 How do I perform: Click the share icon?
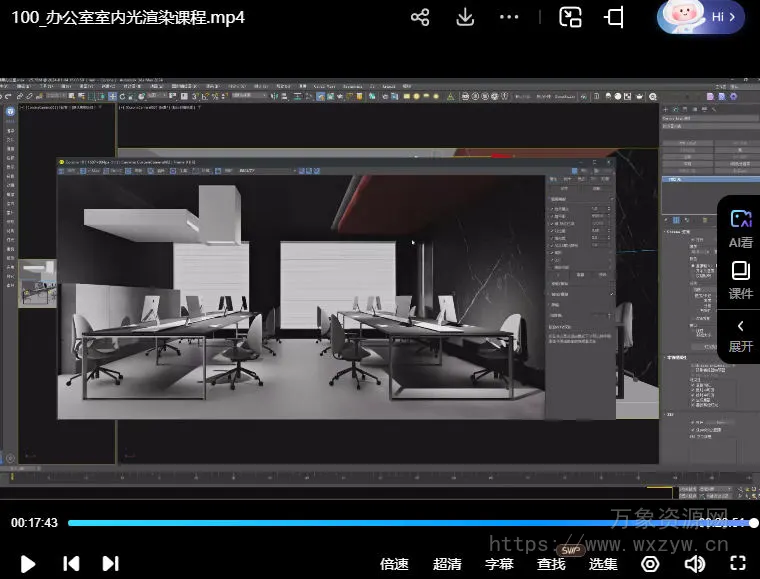coord(420,18)
